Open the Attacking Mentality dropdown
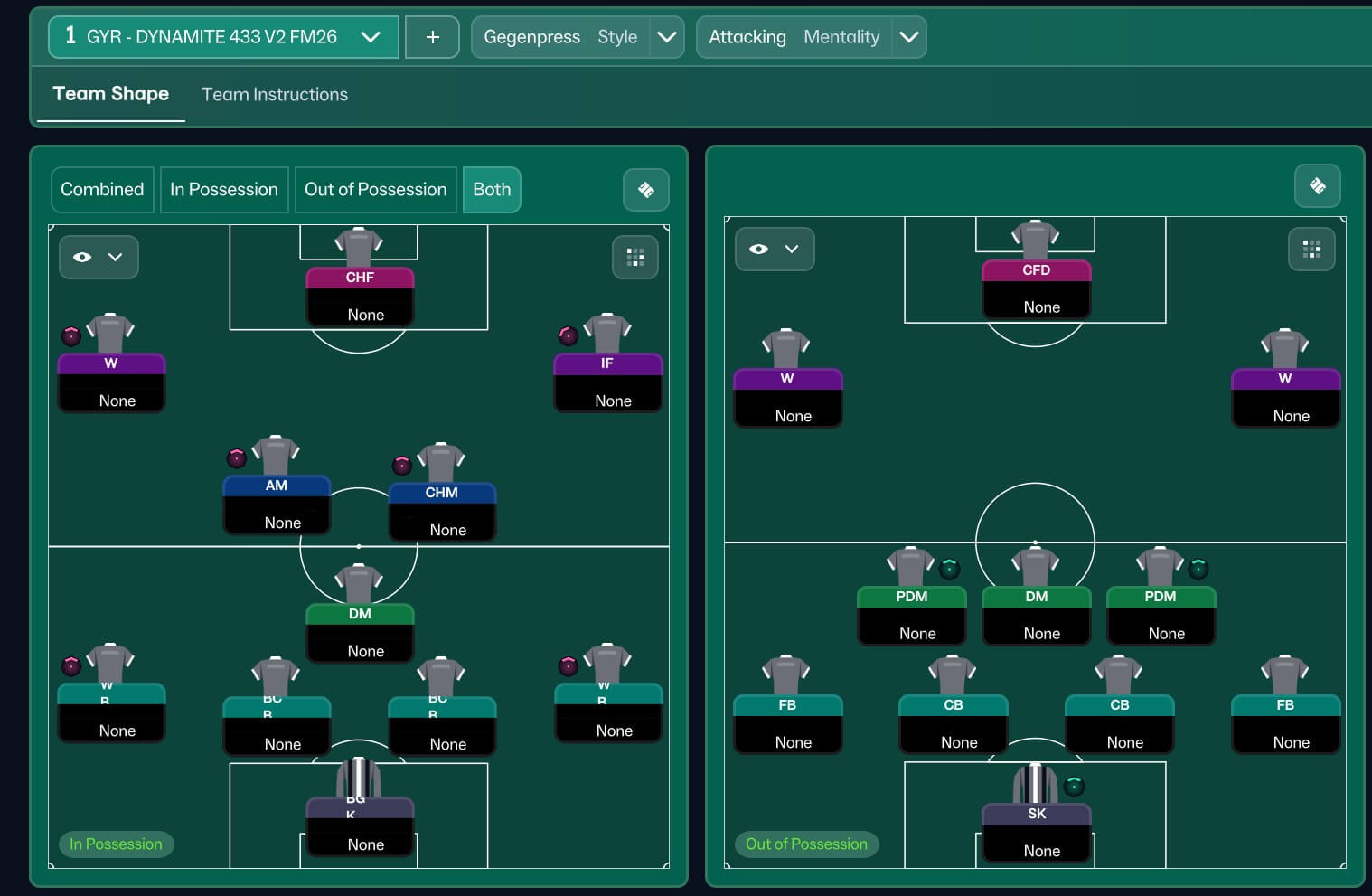 coord(909,37)
